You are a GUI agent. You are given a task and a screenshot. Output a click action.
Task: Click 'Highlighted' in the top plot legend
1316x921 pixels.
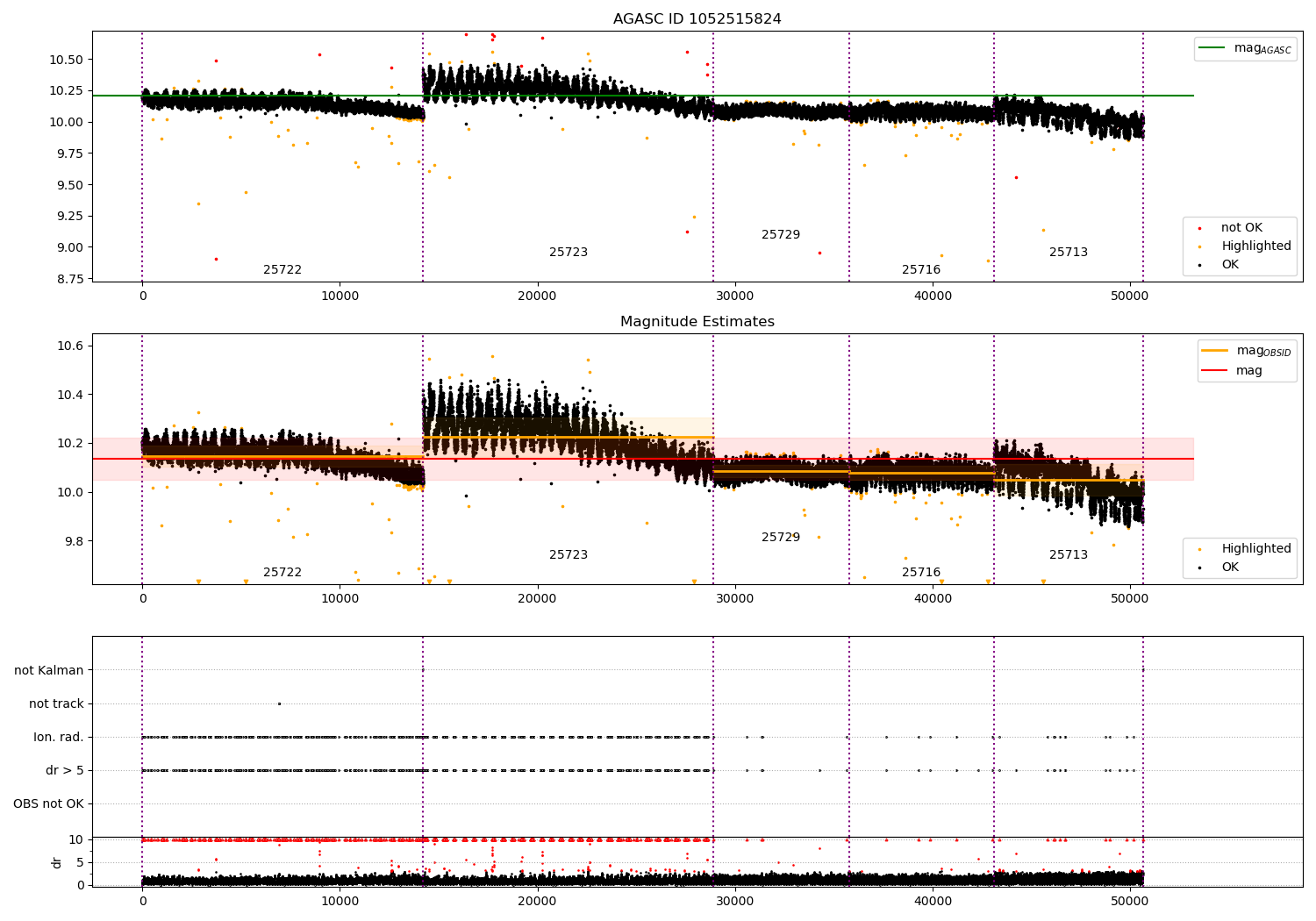pyautogui.click(x=1256, y=246)
